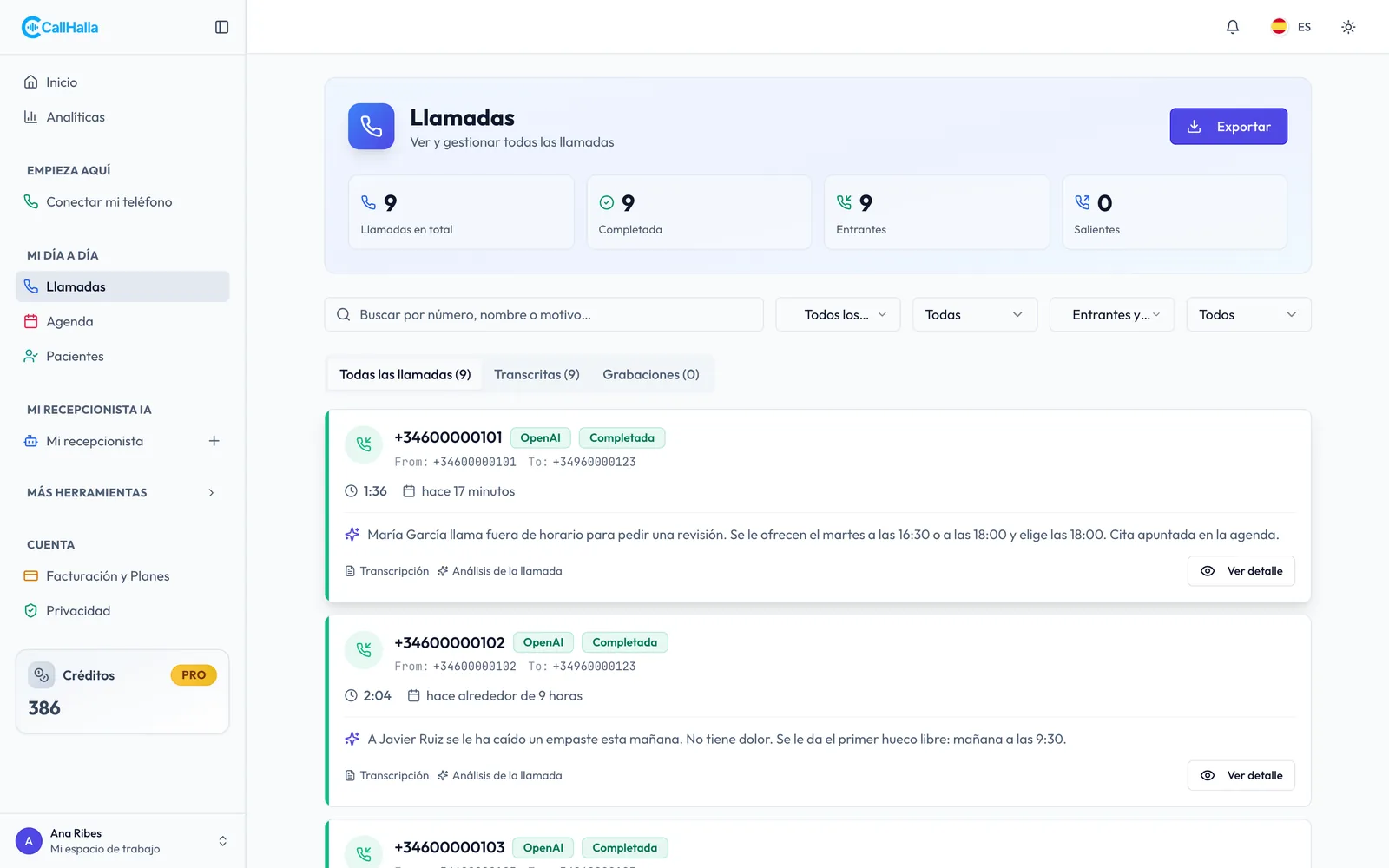Open the ES language selector

click(1291, 27)
